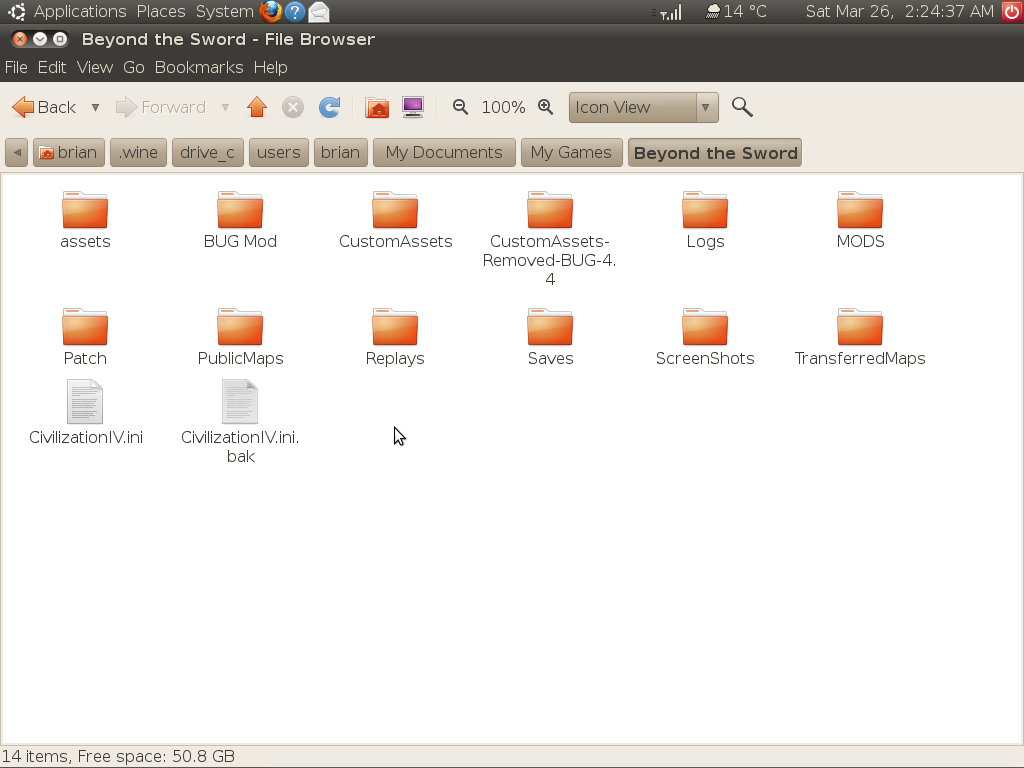
Task: Open the View menu
Action: [95, 67]
